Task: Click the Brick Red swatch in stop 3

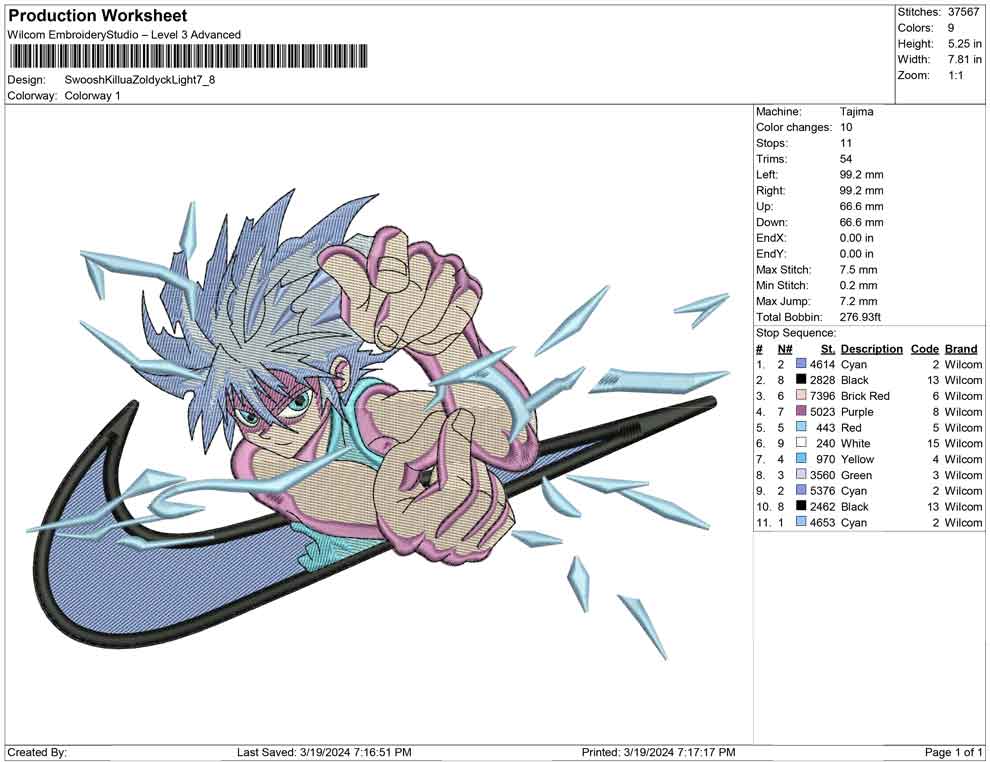Action: pos(801,396)
